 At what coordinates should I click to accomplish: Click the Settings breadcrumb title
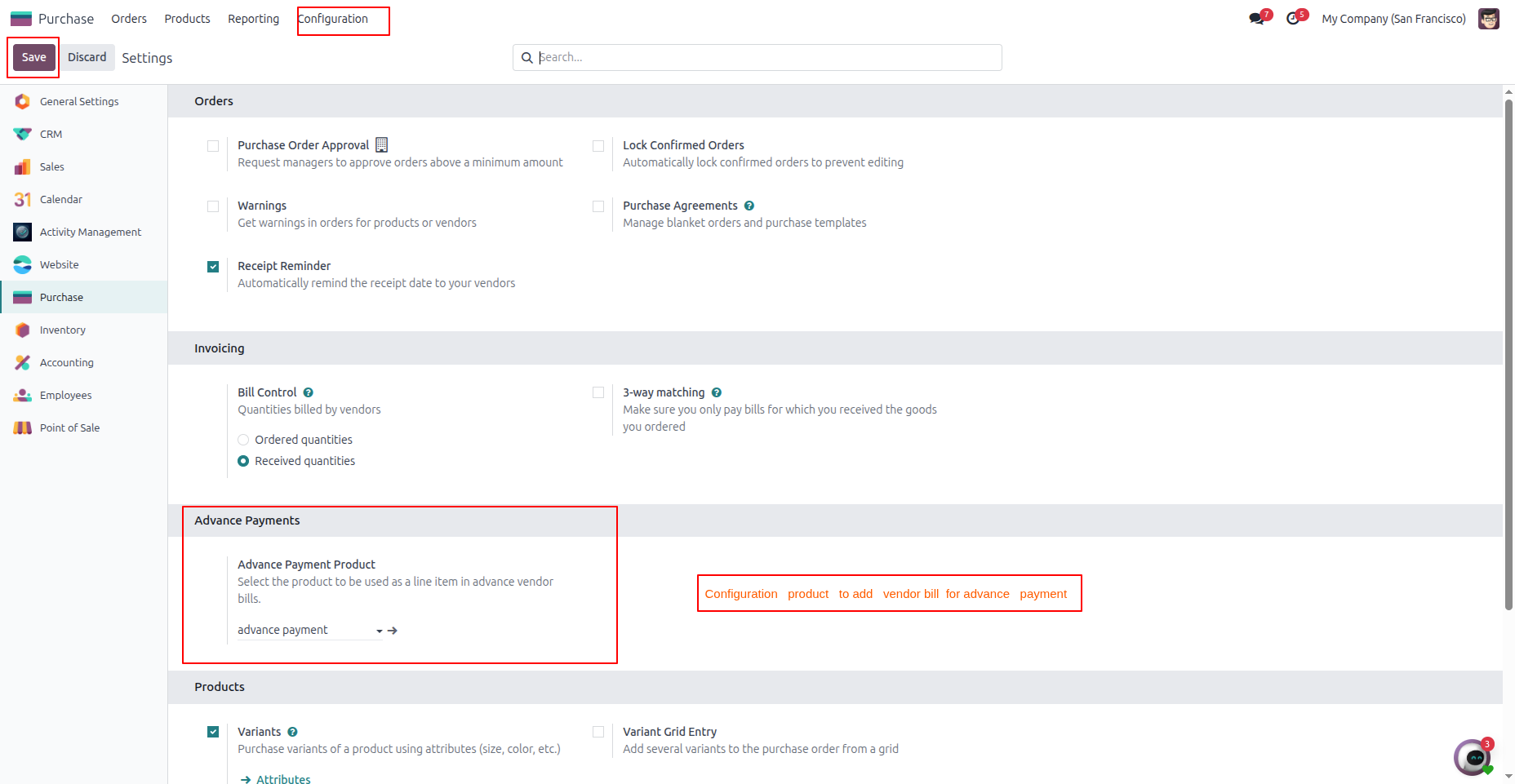[x=147, y=58]
